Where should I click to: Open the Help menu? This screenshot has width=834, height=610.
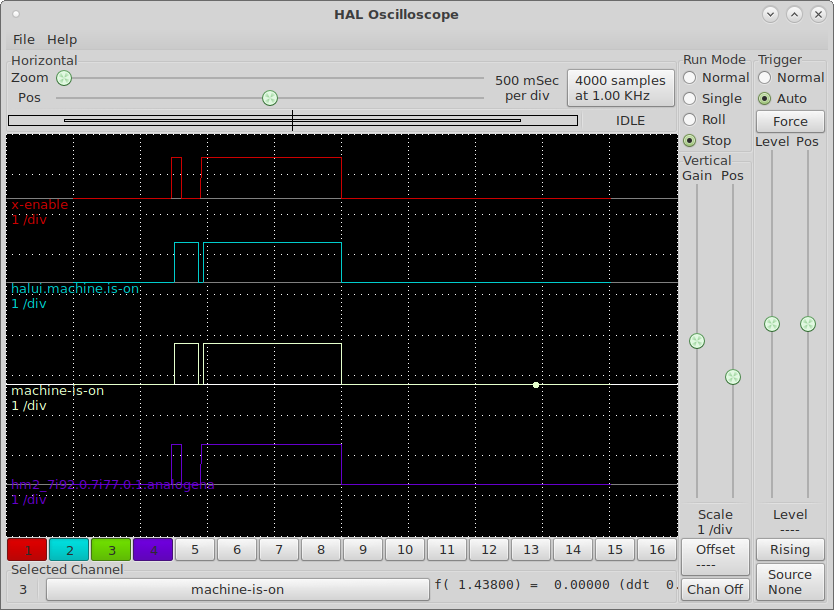coord(62,39)
